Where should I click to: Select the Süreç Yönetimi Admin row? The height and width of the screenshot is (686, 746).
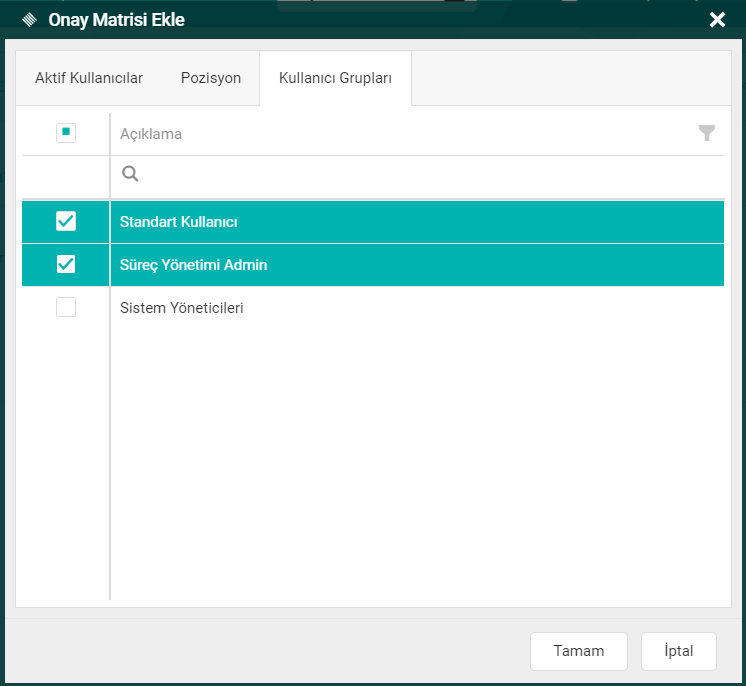[x=400, y=265]
